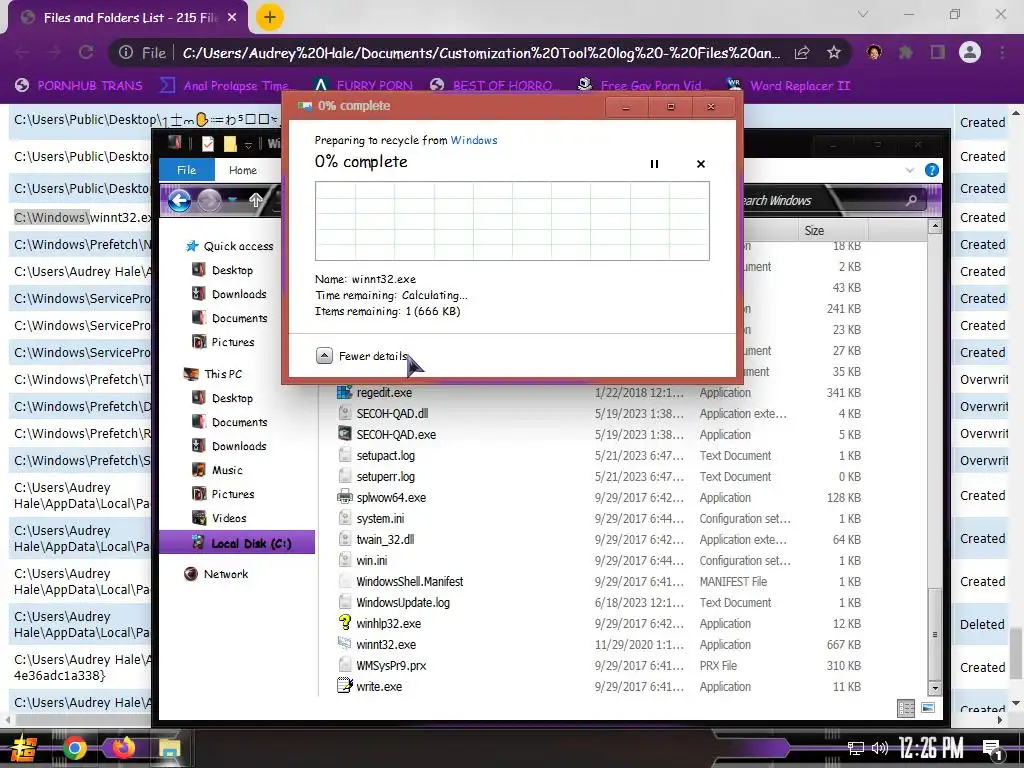Open Chrome from taskbar

pyautogui.click(x=74, y=747)
